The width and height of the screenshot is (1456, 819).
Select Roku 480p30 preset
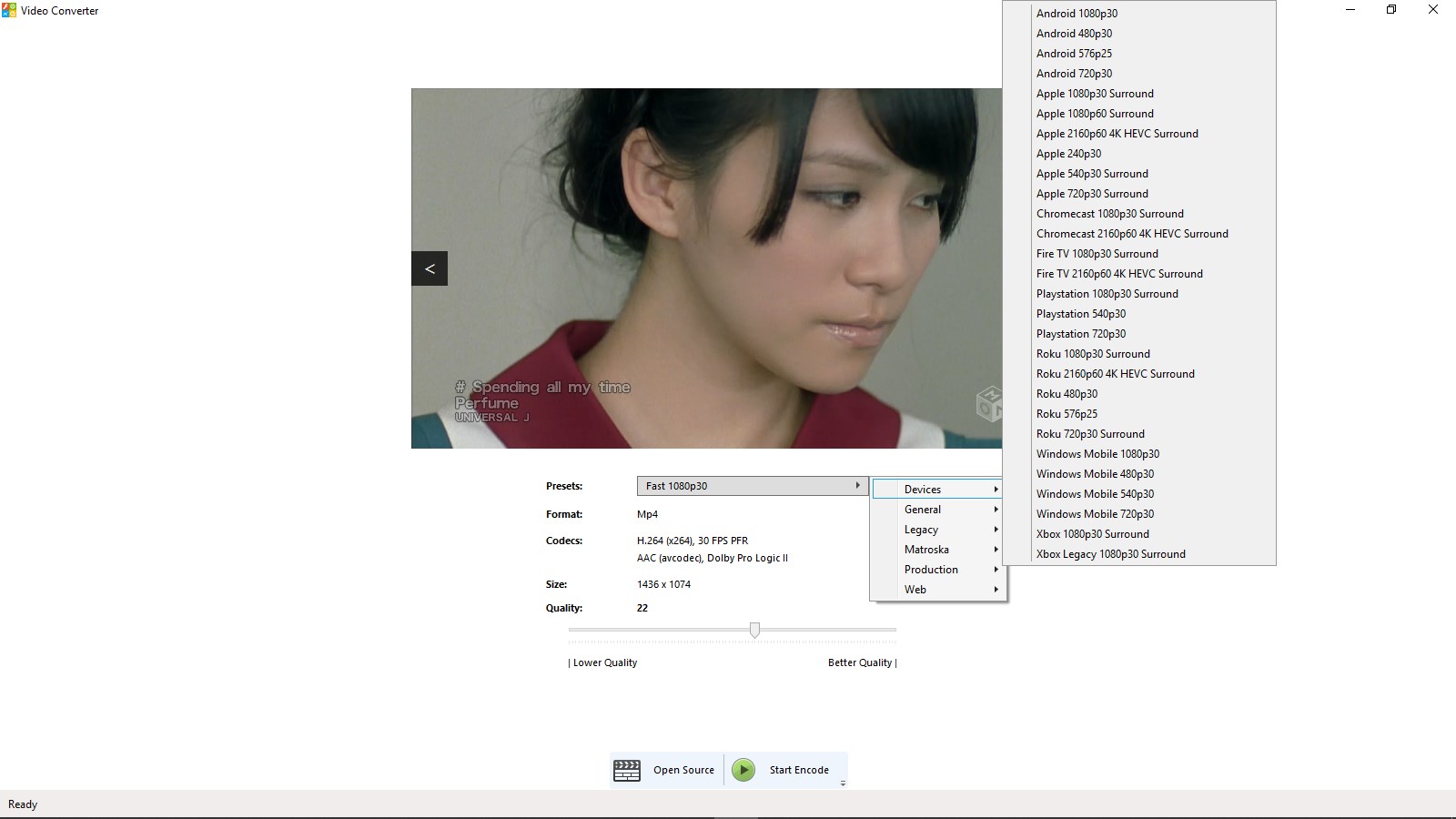point(1139,394)
